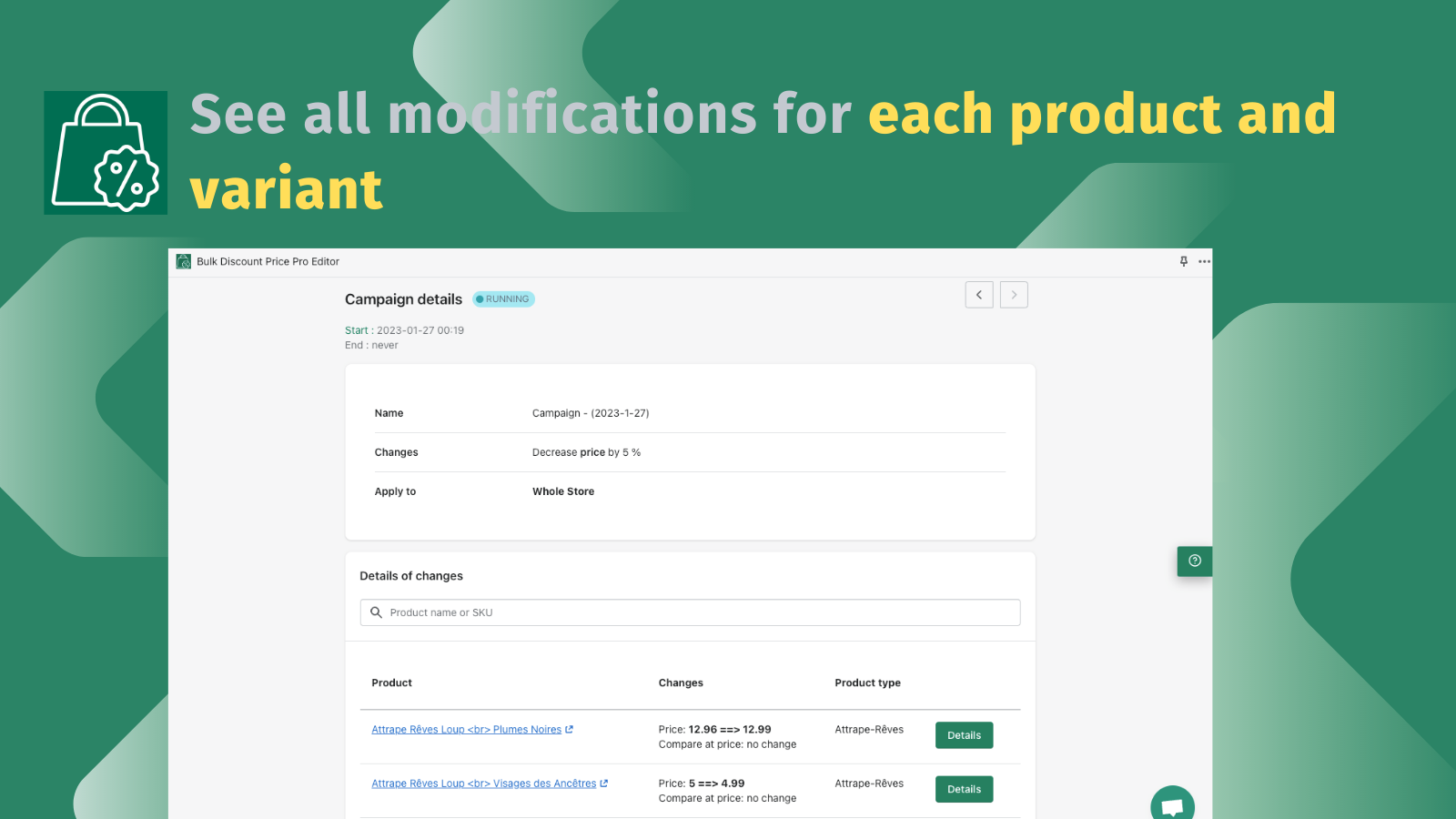This screenshot has width=1456, height=819.
Task: Click price change '5 ==> 4.99'
Action: pyautogui.click(x=716, y=784)
